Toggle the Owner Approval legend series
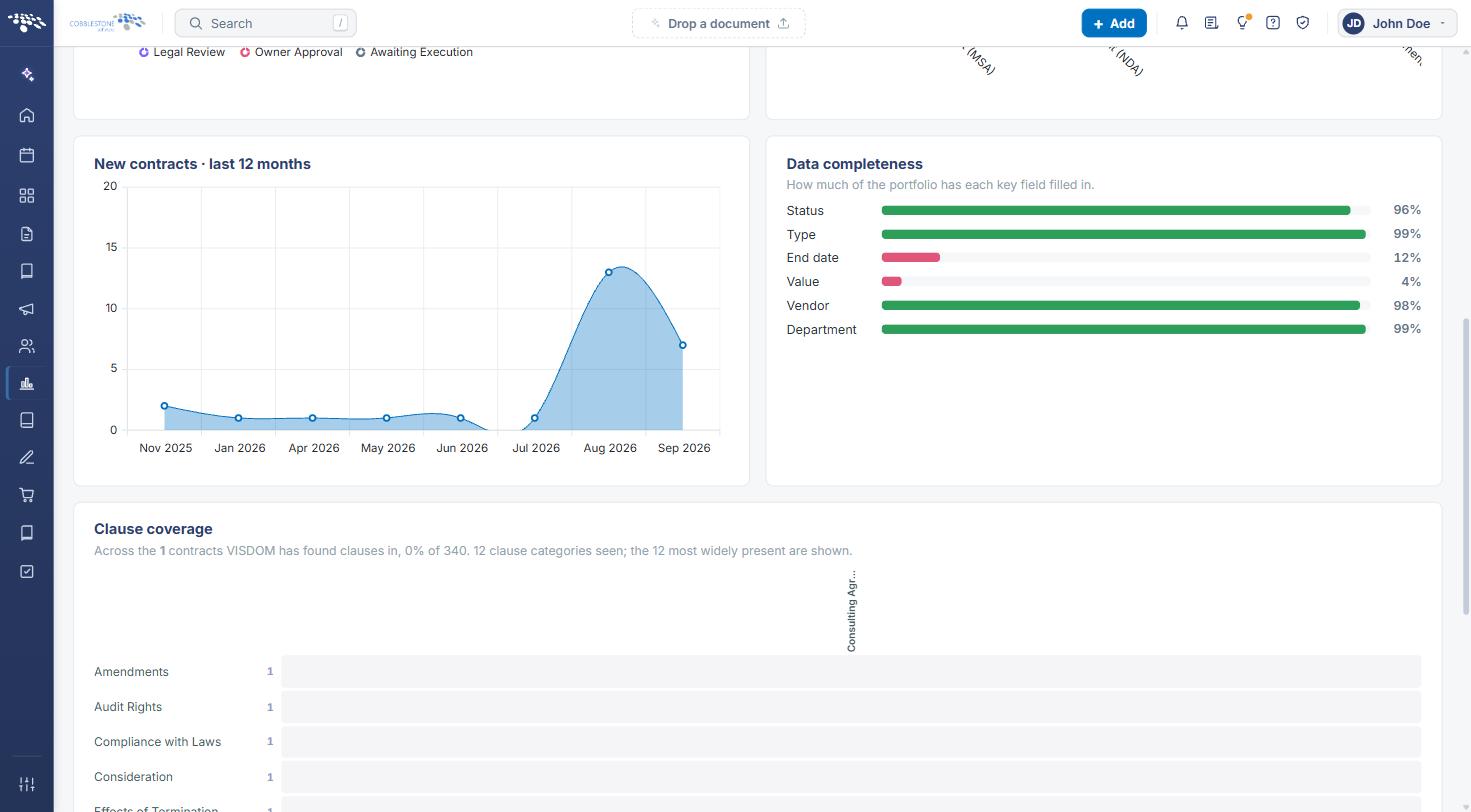1471x812 pixels. [x=291, y=52]
